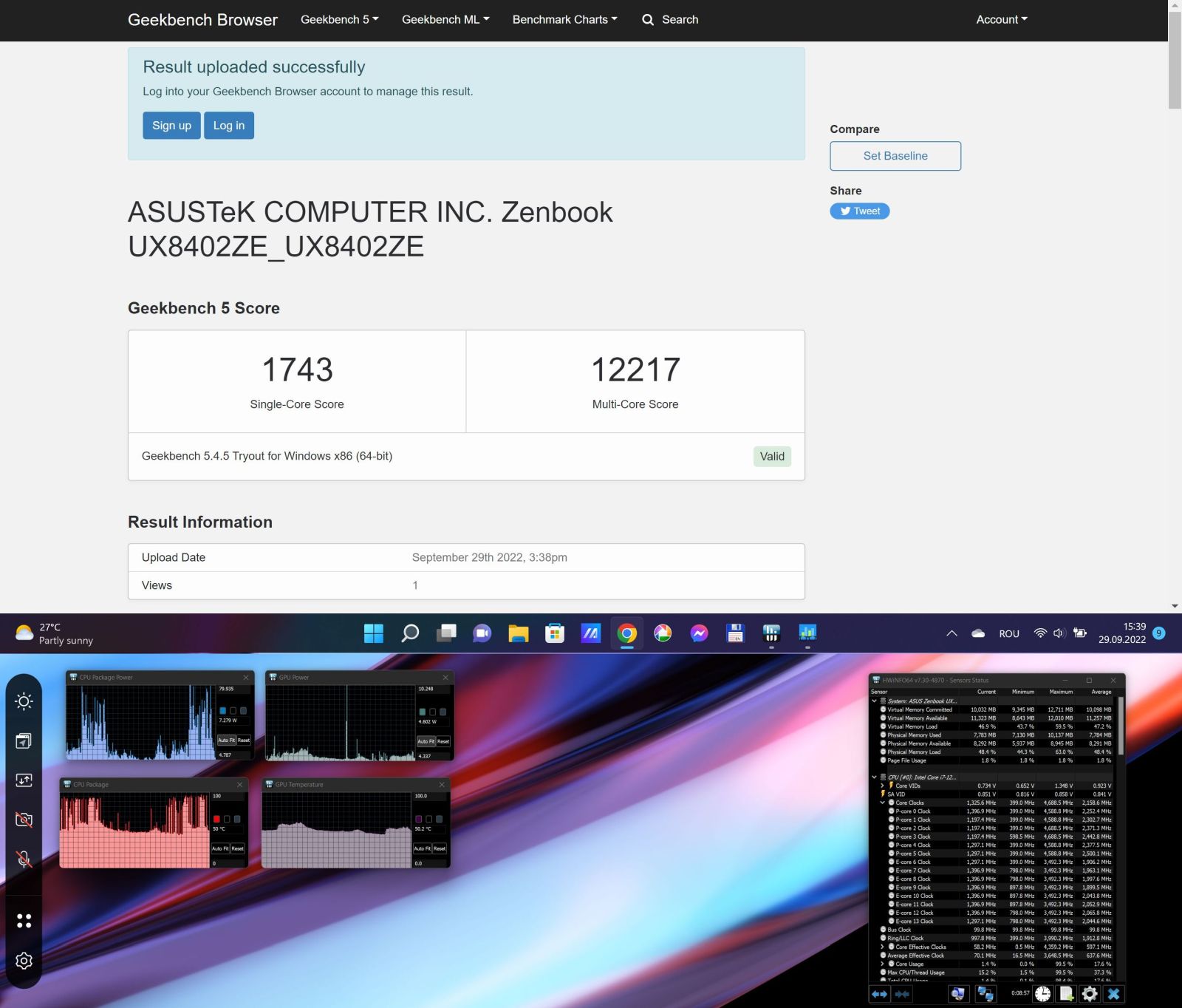Image resolution: width=1182 pixels, height=1008 pixels.
Task: Collapse System: ASUS Zenbook sensor group
Action: pyautogui.click(x=875, y=701)
